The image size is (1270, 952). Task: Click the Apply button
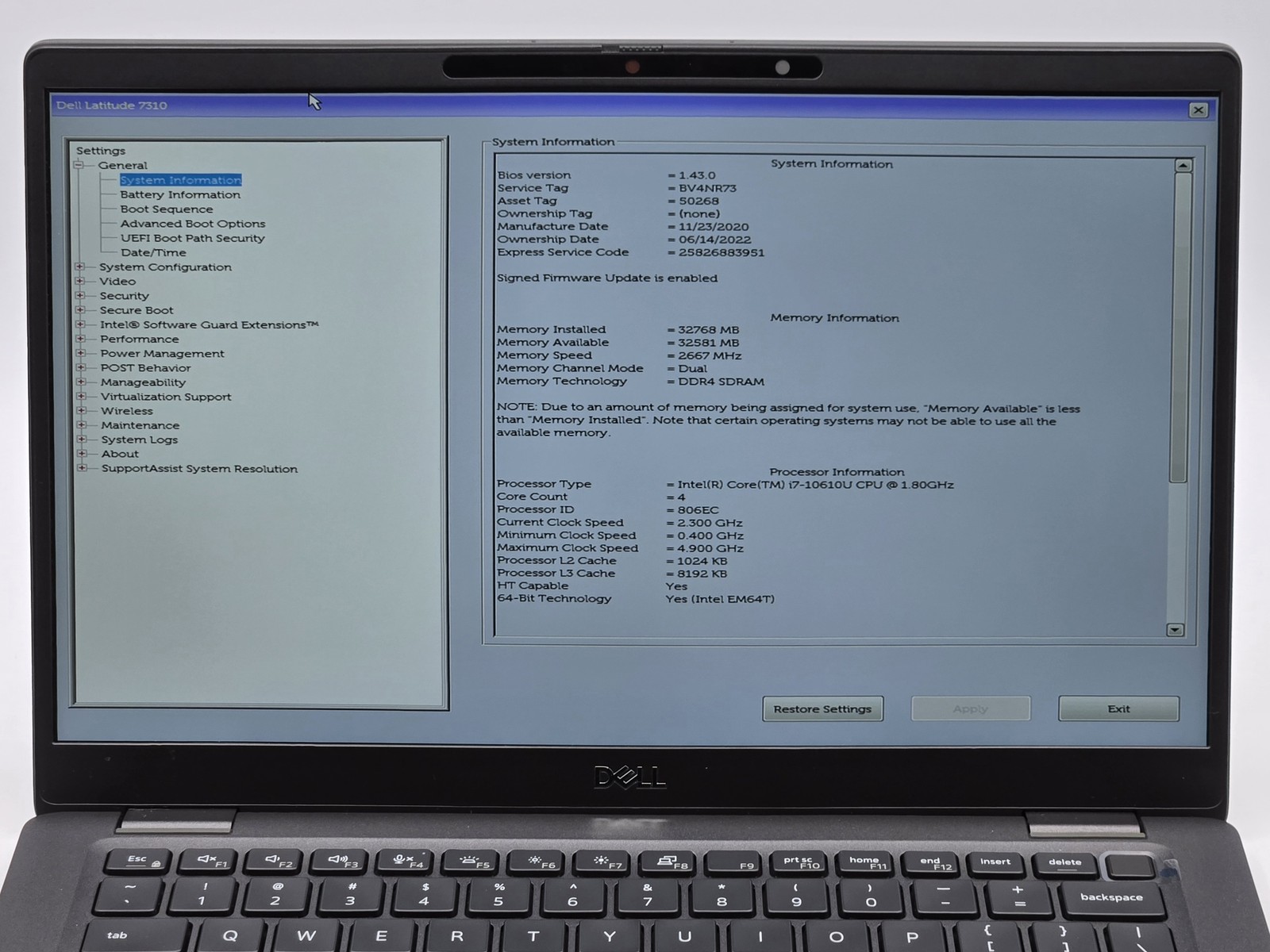[971, 709]
